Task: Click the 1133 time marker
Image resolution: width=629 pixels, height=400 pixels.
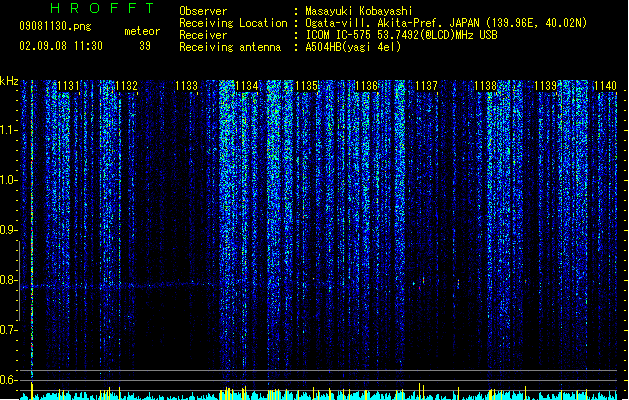Action: [x=187, y=86]
